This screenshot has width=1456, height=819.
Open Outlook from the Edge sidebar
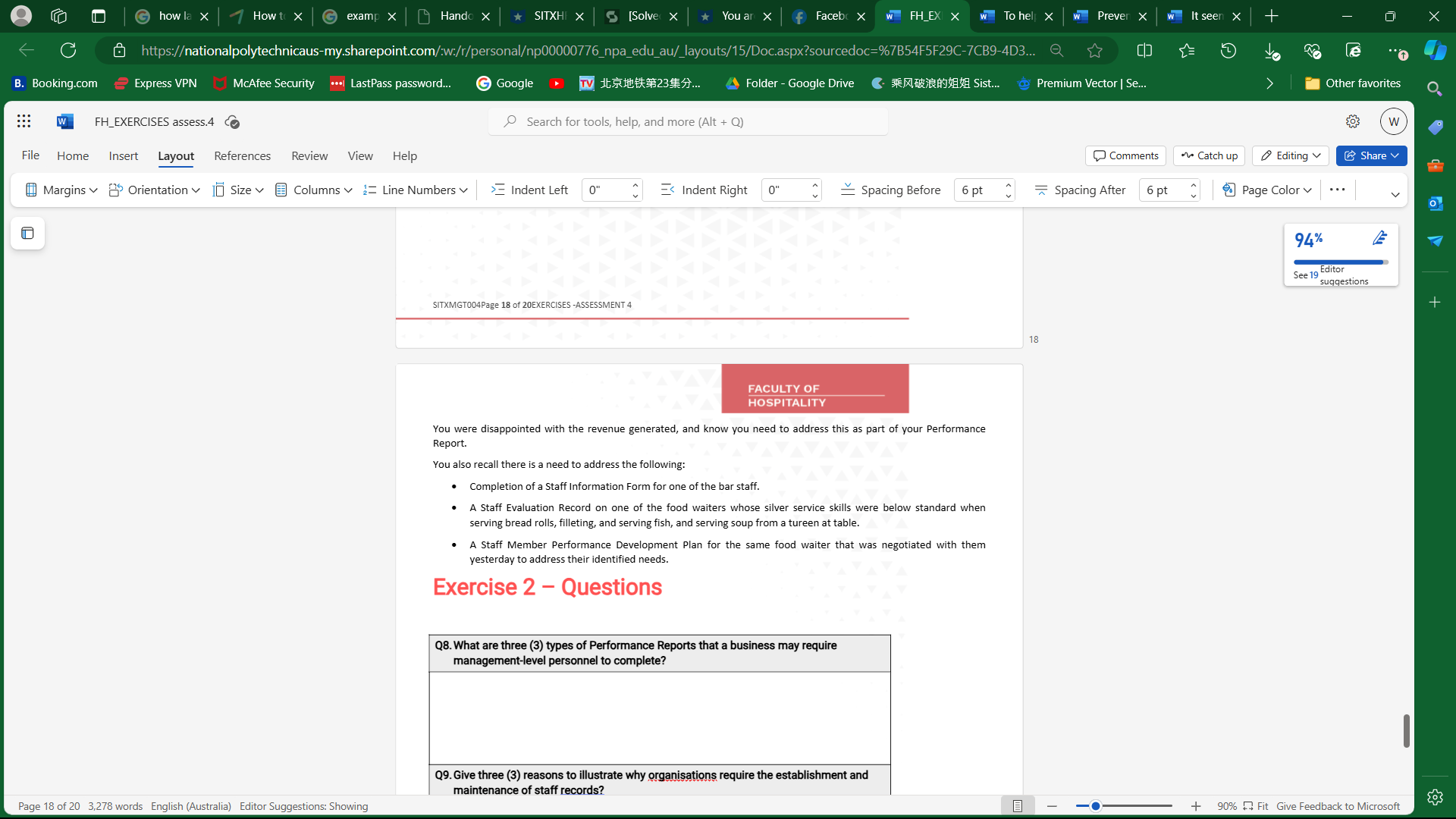1435,203
